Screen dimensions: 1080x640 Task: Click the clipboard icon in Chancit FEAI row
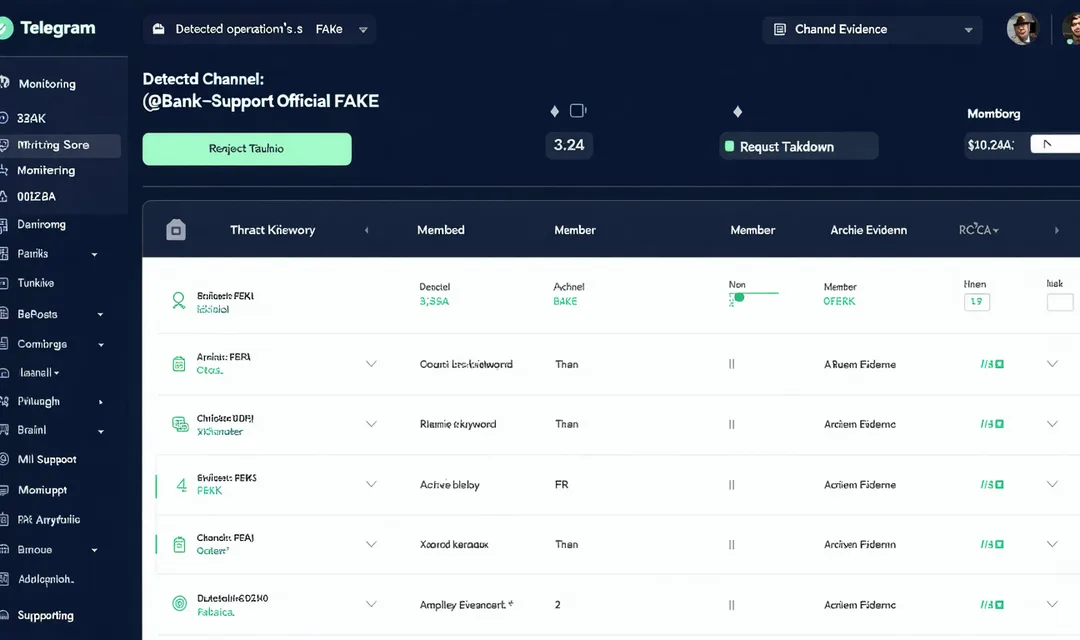point(179,544)
